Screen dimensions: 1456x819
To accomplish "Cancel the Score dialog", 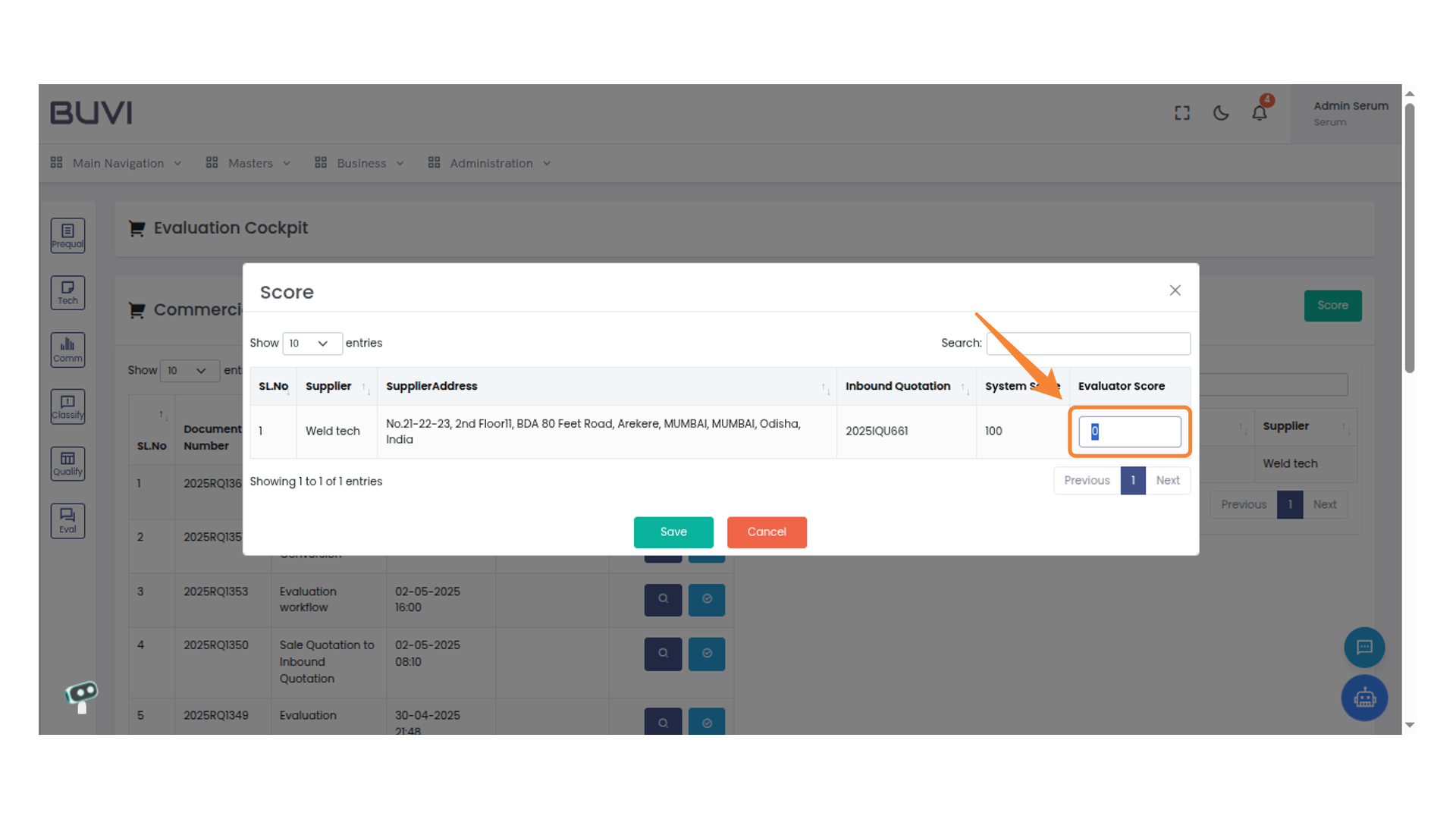I will click(x=767, y=532).
